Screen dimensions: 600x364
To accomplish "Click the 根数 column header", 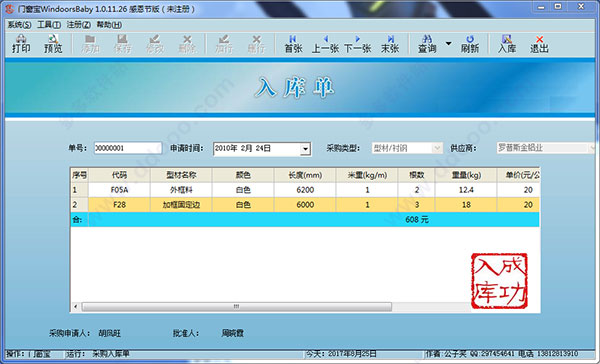I will 416,175.
